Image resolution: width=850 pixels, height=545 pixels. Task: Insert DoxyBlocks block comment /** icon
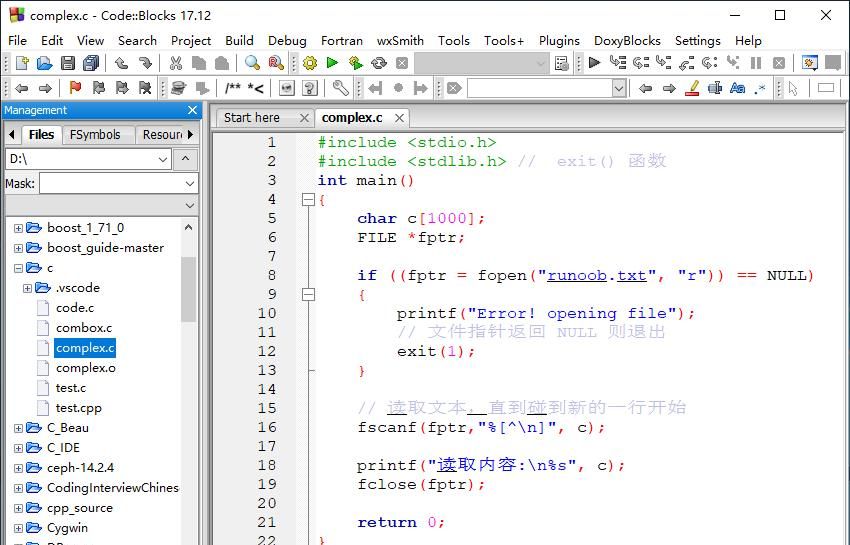233,88
